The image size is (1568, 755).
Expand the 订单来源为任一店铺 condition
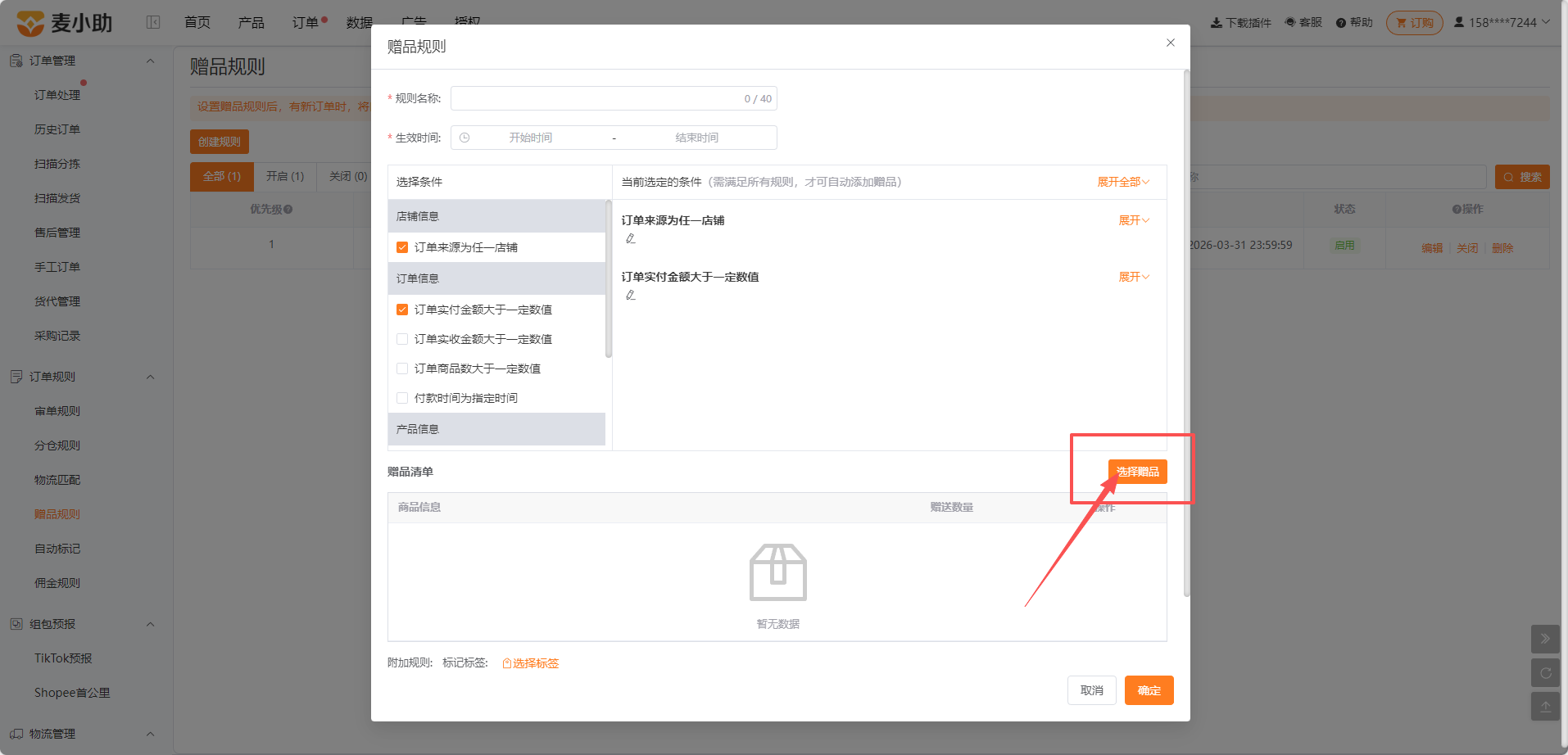1134,220
